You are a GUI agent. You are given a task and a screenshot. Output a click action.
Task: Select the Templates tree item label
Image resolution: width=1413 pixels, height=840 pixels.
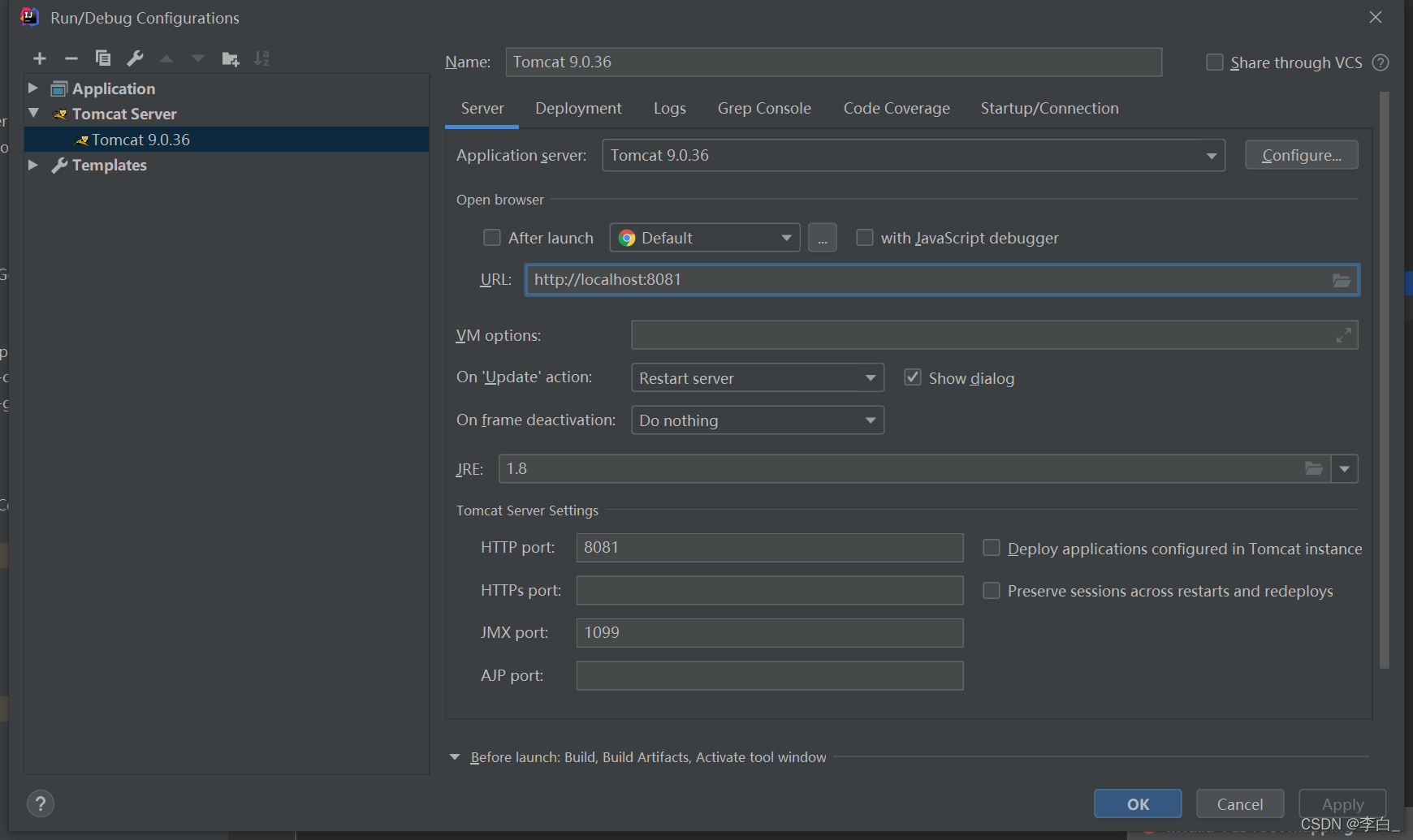[110, 165]
